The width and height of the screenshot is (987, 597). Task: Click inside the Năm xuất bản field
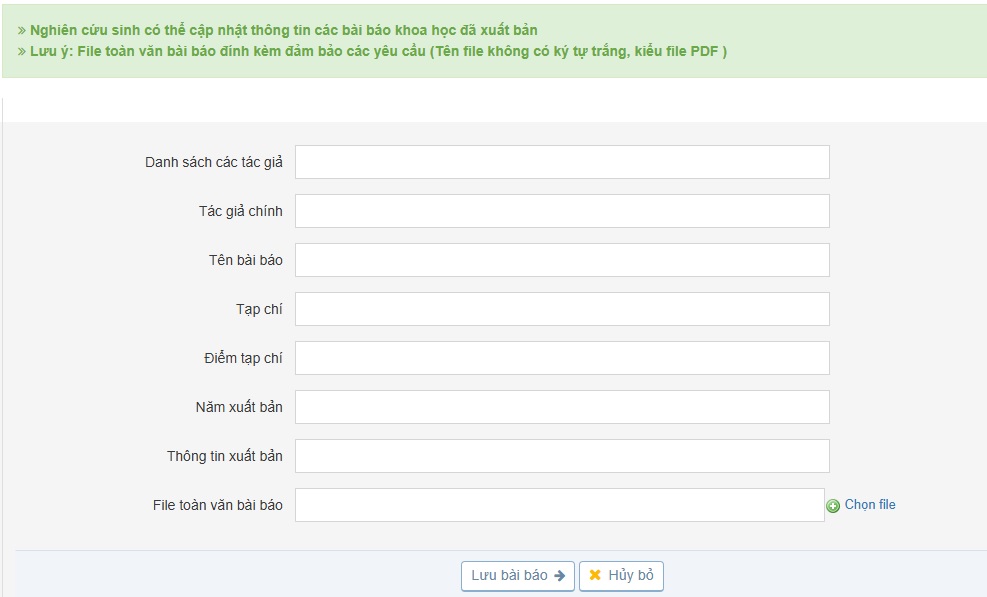(x=562, y=407)
